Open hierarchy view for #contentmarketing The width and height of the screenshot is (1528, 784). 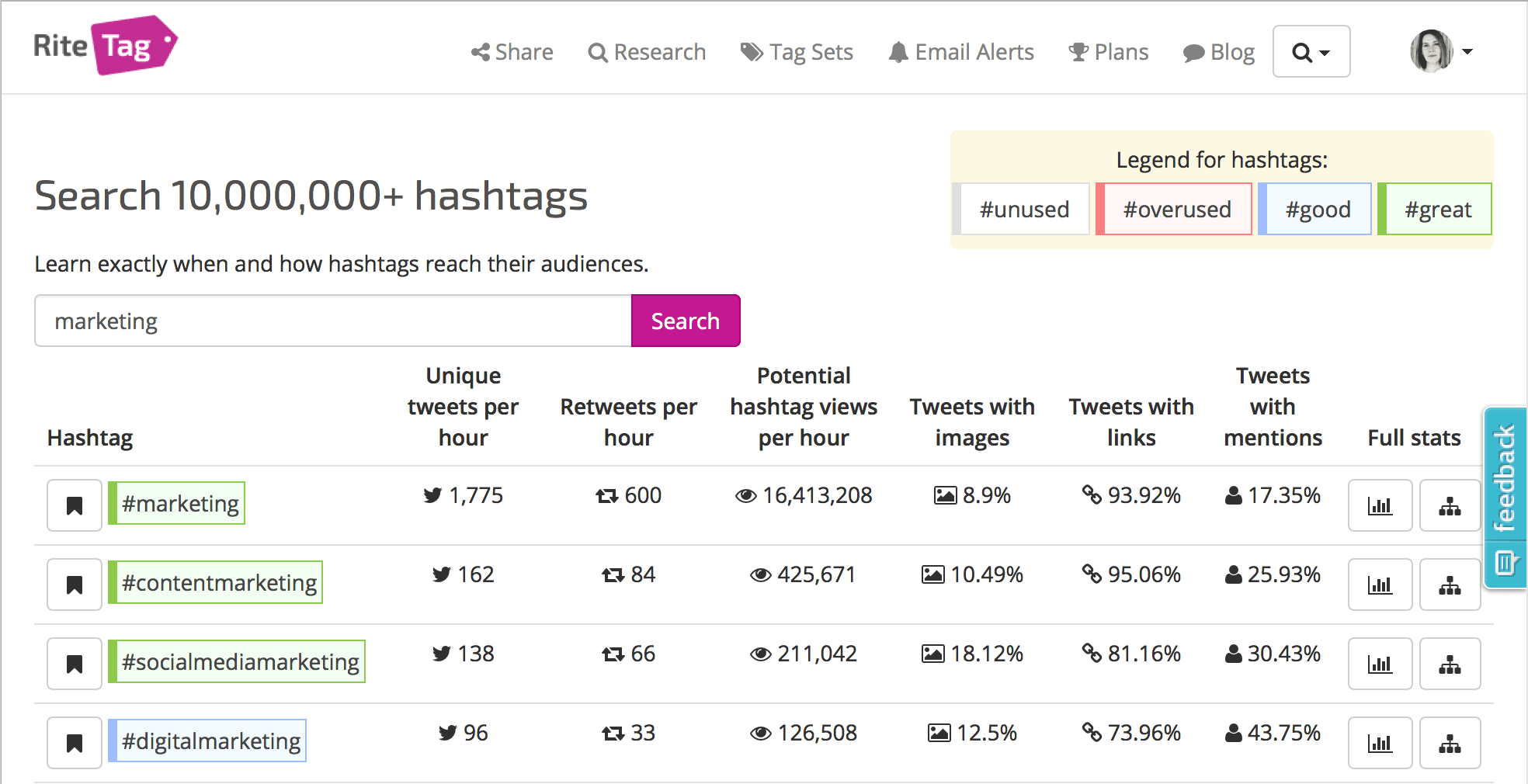1450,585
